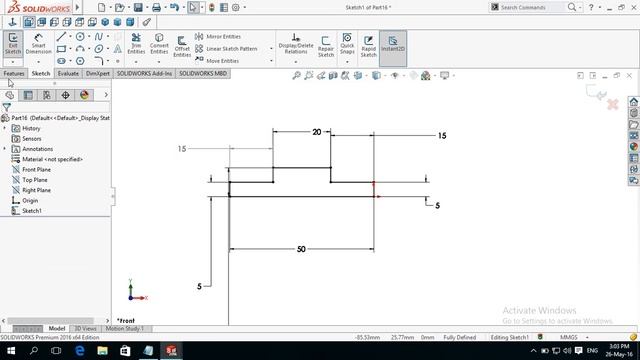
Task: Click the Print icon
Action: click(x=156, y=7)
